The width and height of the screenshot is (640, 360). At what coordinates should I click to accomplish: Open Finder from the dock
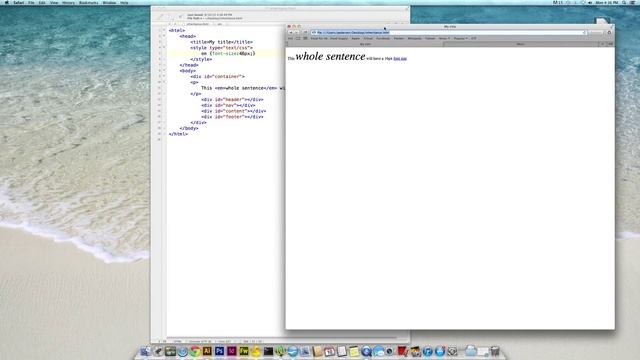(x=146, y=351)
